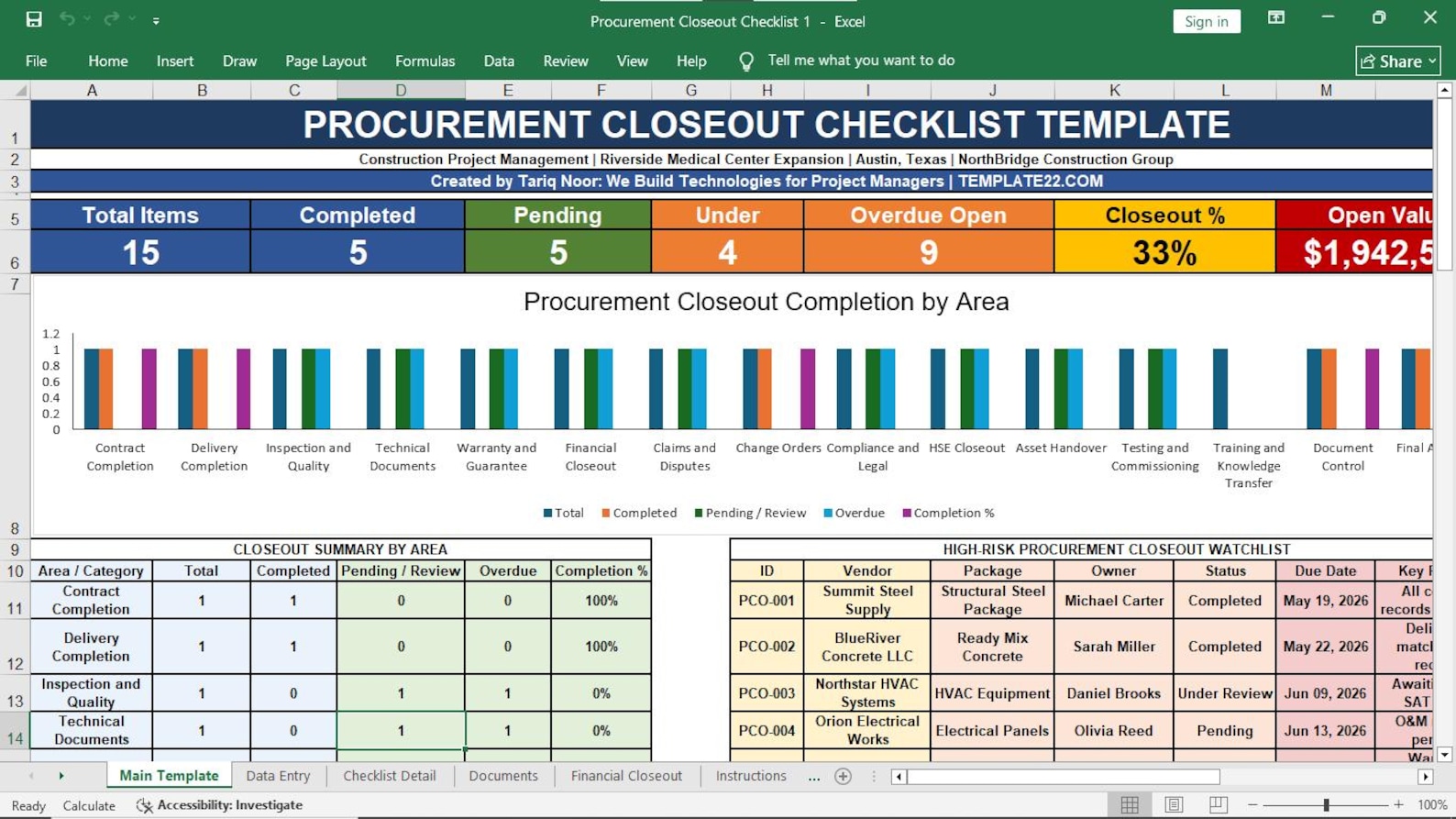
Task: Select row 14 header
Action: [x=15, y=731]
